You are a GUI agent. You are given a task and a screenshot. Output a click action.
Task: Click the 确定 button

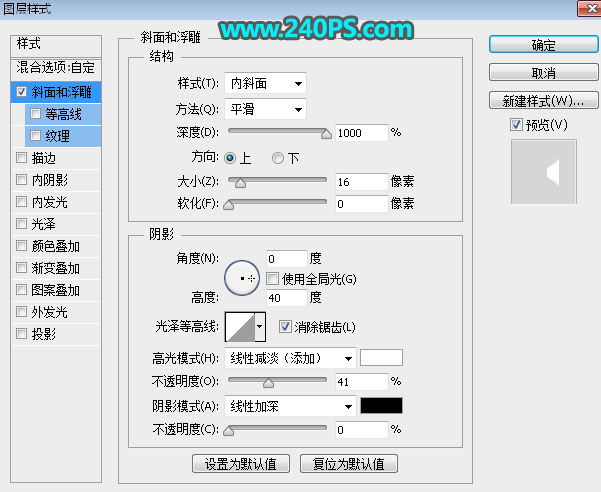pyautogui.click(x=543, y=45)
